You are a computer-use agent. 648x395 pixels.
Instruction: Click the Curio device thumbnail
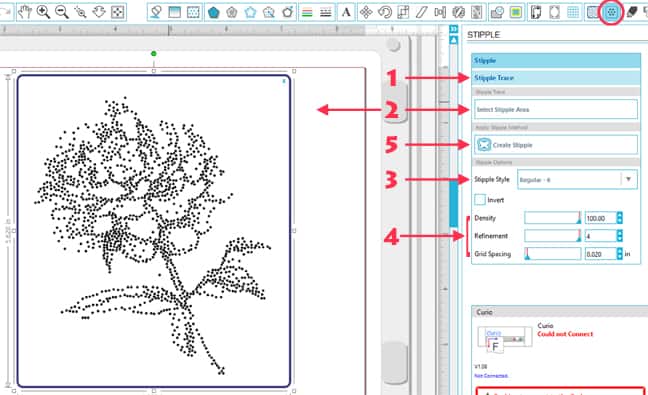[x=504, y=340]
